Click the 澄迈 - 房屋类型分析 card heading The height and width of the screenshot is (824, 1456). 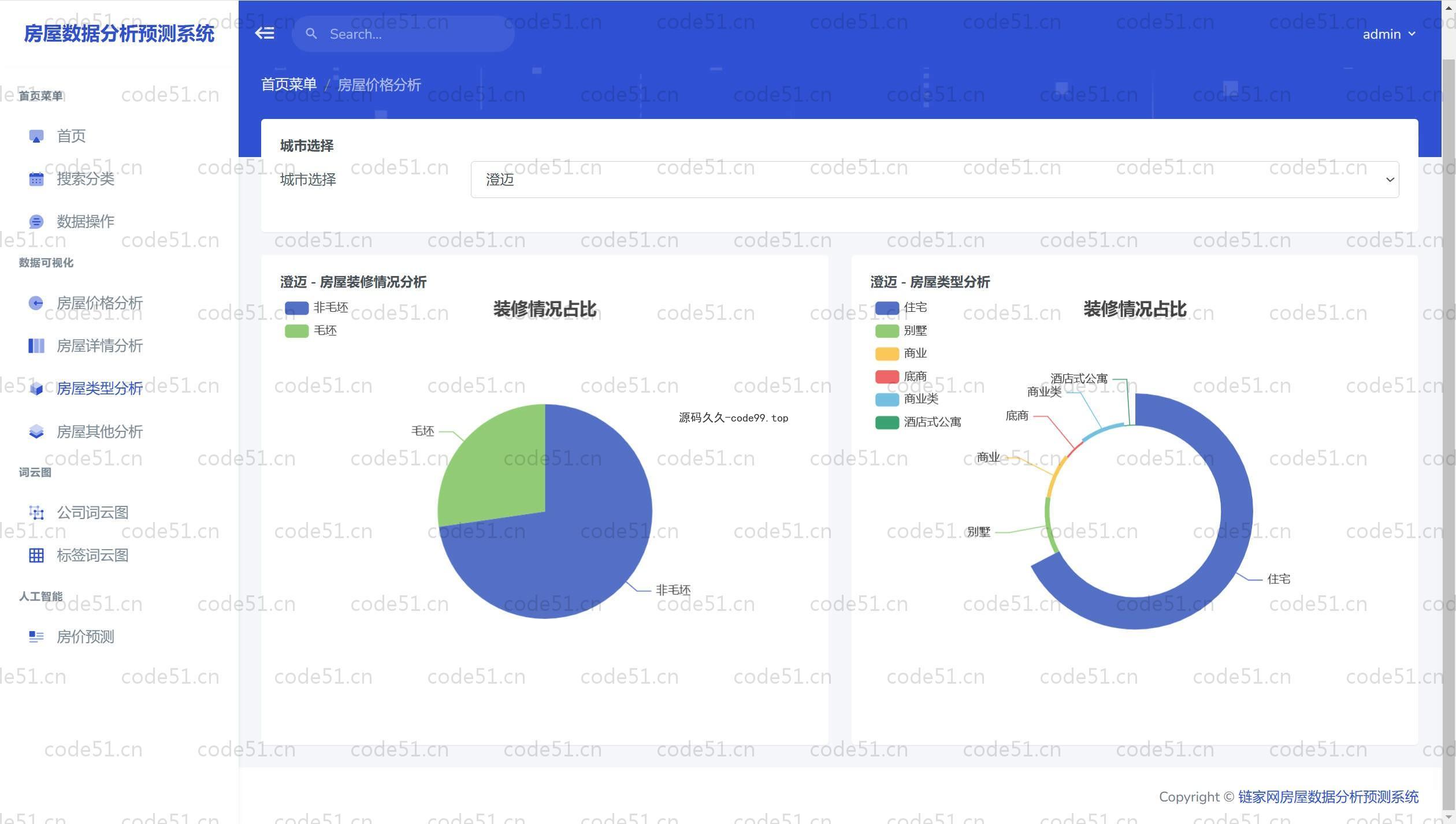coord(930,282)
